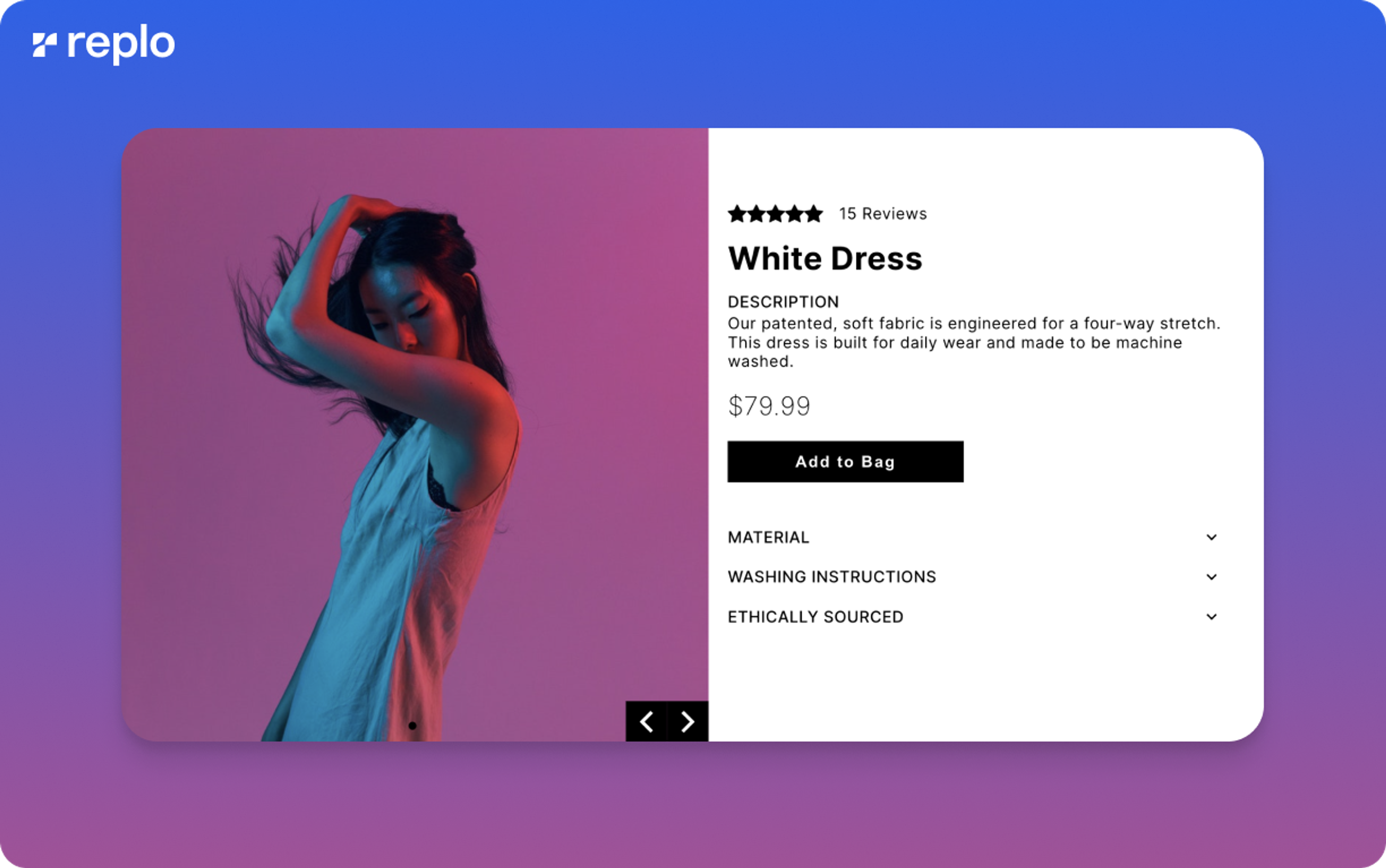Screen dimensions: 1386x868
Task: Click the first rating star
Action: point(737,214)
